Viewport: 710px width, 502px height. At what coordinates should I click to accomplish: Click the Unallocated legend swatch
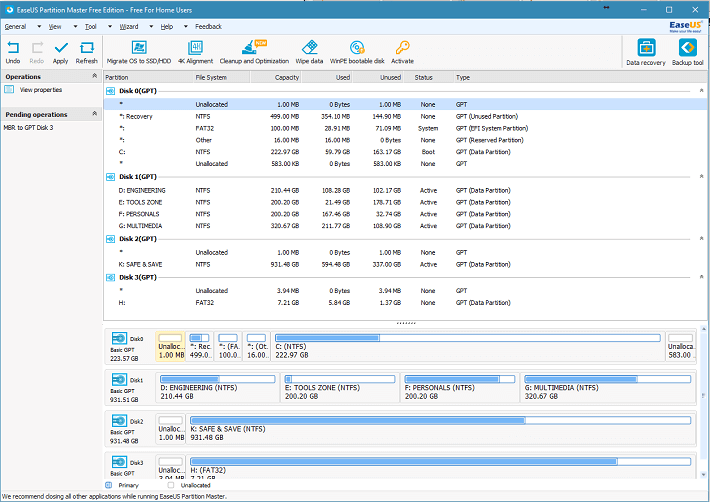pos(171,485)
